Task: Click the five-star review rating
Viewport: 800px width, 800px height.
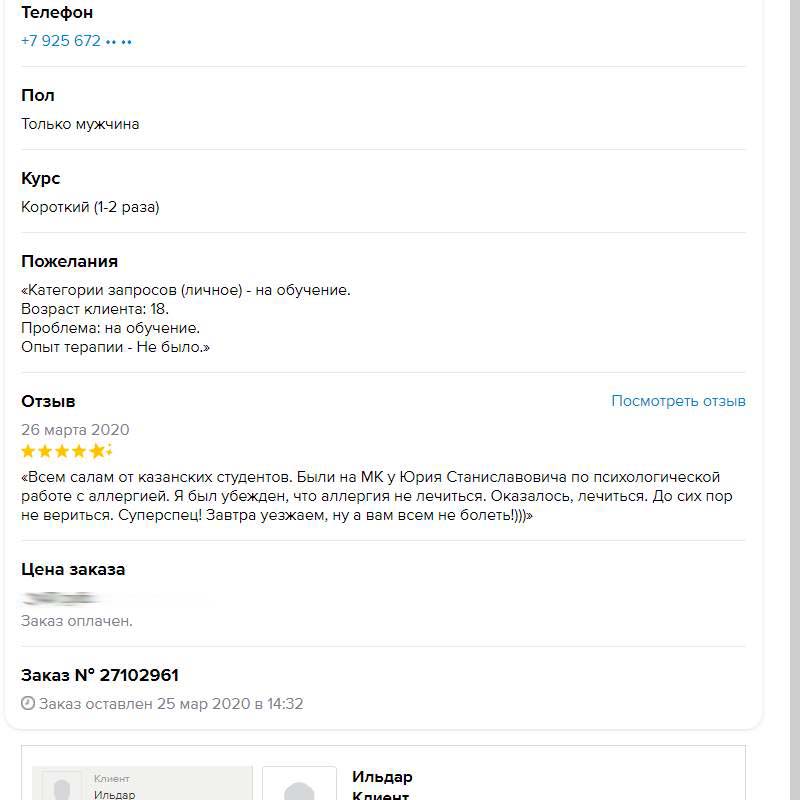Action: (67, 451)
